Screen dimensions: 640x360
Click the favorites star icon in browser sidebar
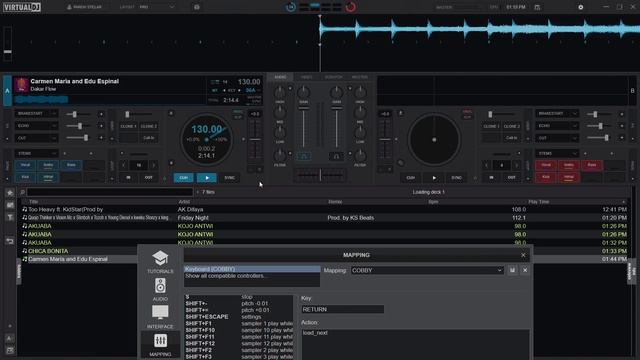pyautogui.click(x=10, y=193)
